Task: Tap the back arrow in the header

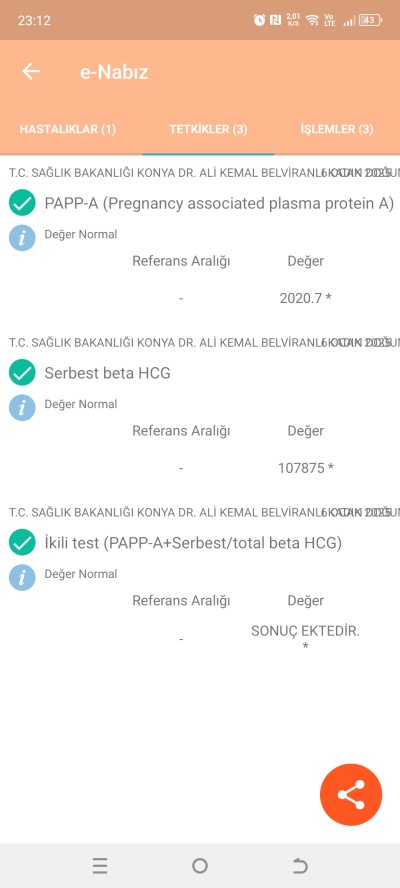Action: coord(31,71)
